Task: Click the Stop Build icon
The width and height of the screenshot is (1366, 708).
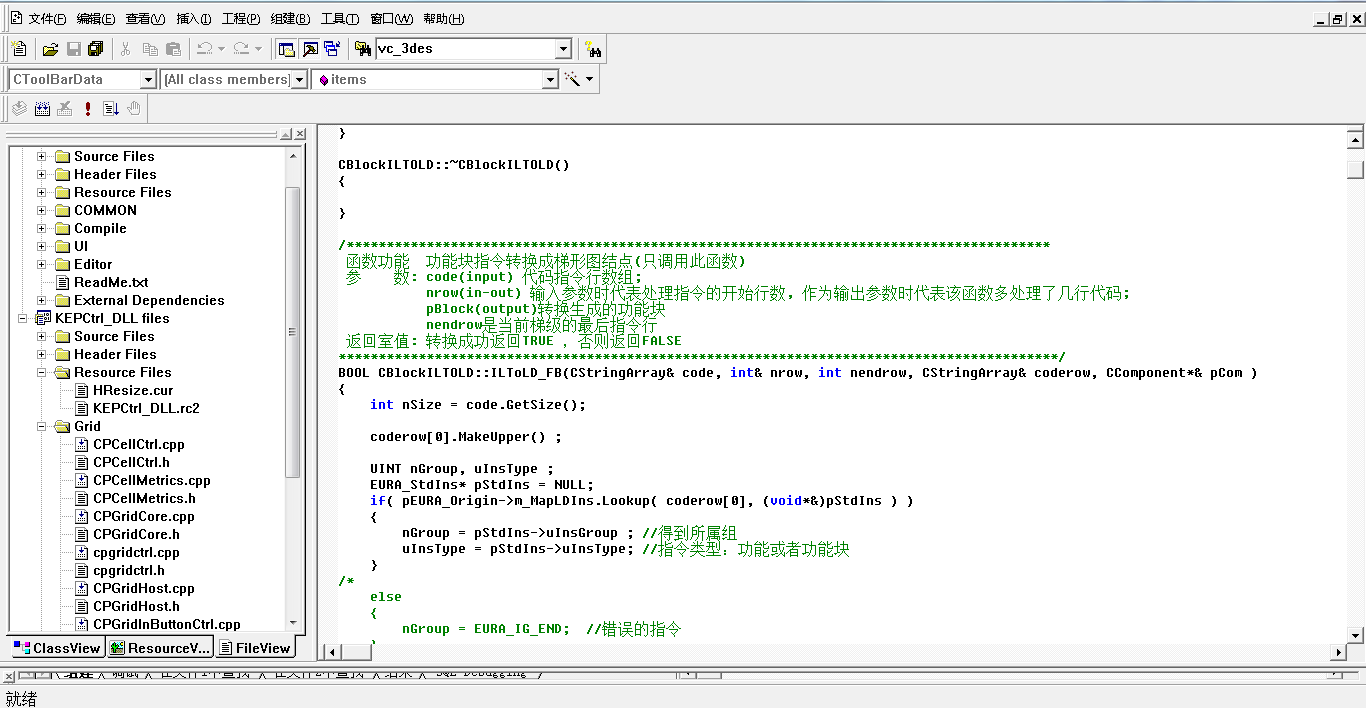Action: 65,108
